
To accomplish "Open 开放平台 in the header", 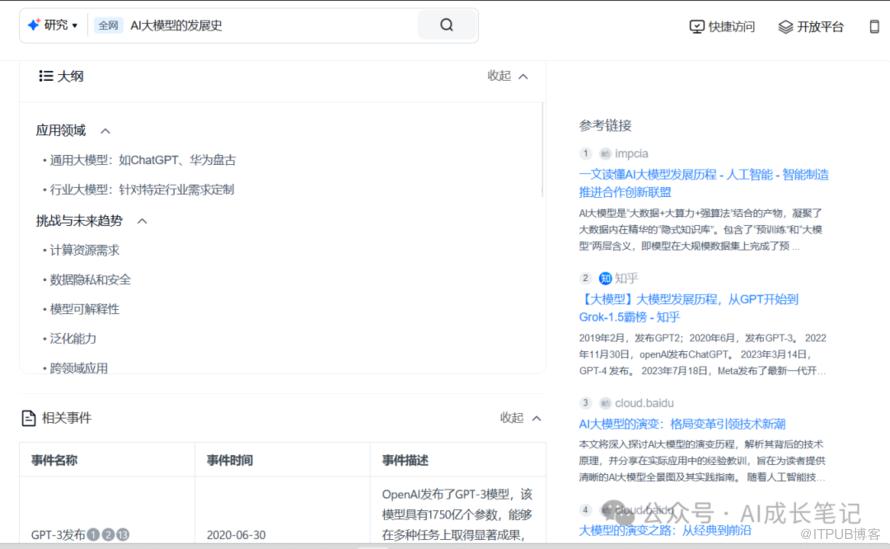I will point(811,27).
